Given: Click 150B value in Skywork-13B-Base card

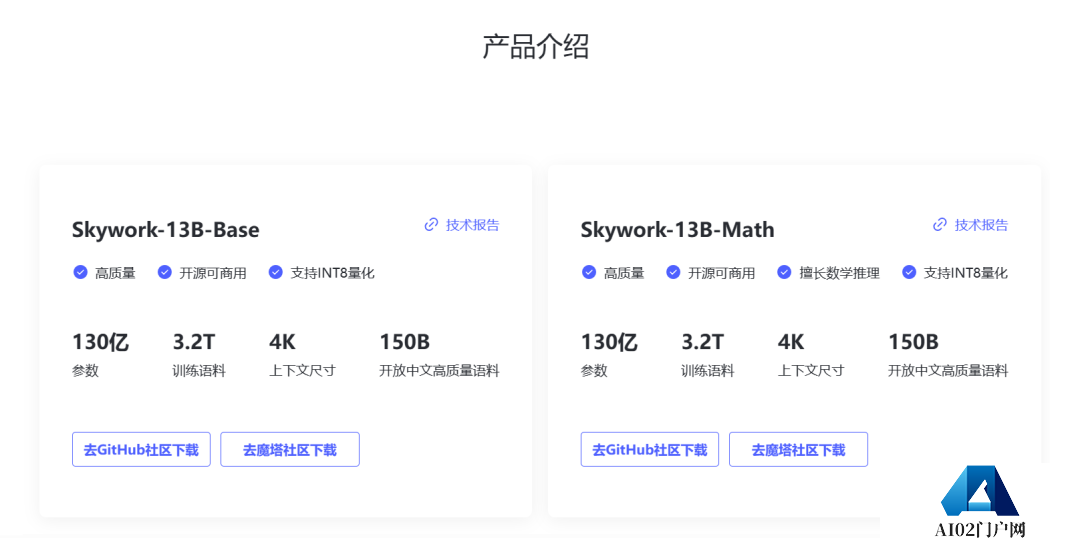Looking at the screenshot, I should point(405,342).
